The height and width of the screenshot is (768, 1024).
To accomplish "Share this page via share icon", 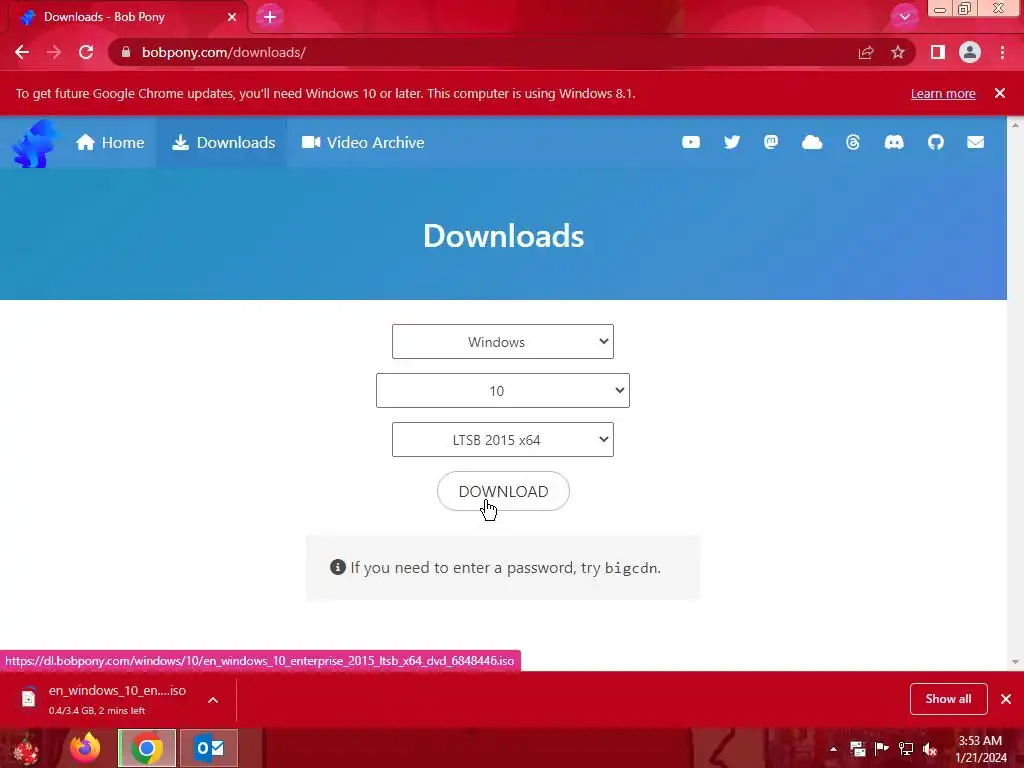I will click(866, 52).
